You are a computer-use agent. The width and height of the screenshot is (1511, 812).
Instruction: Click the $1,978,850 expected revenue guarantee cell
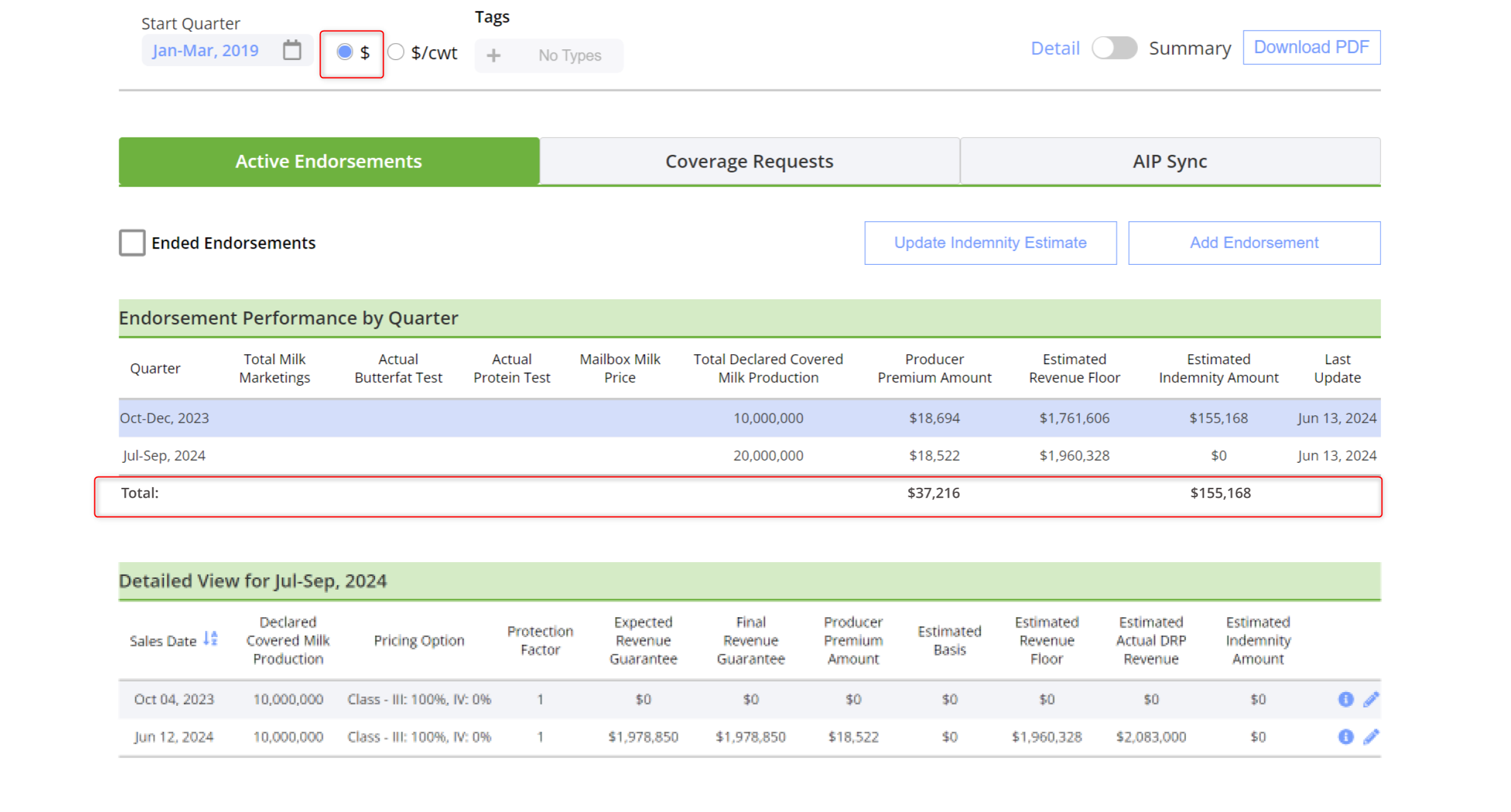(x=643, y=736)
